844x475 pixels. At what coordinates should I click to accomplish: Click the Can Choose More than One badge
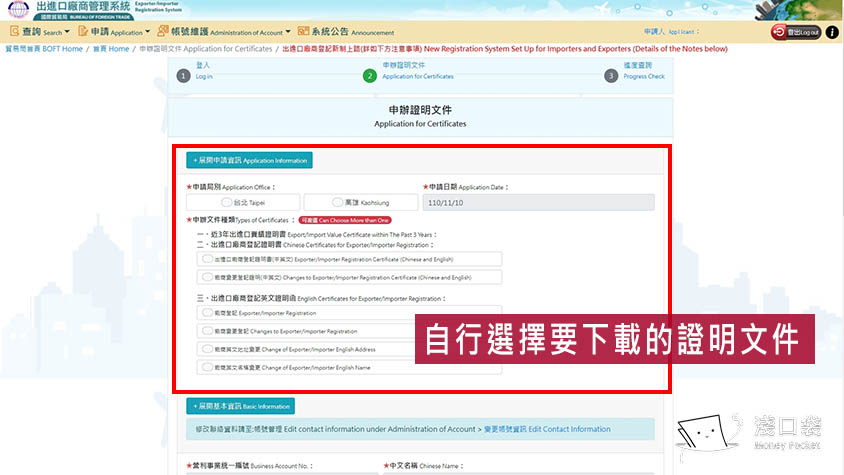click(x=344, y=220)
